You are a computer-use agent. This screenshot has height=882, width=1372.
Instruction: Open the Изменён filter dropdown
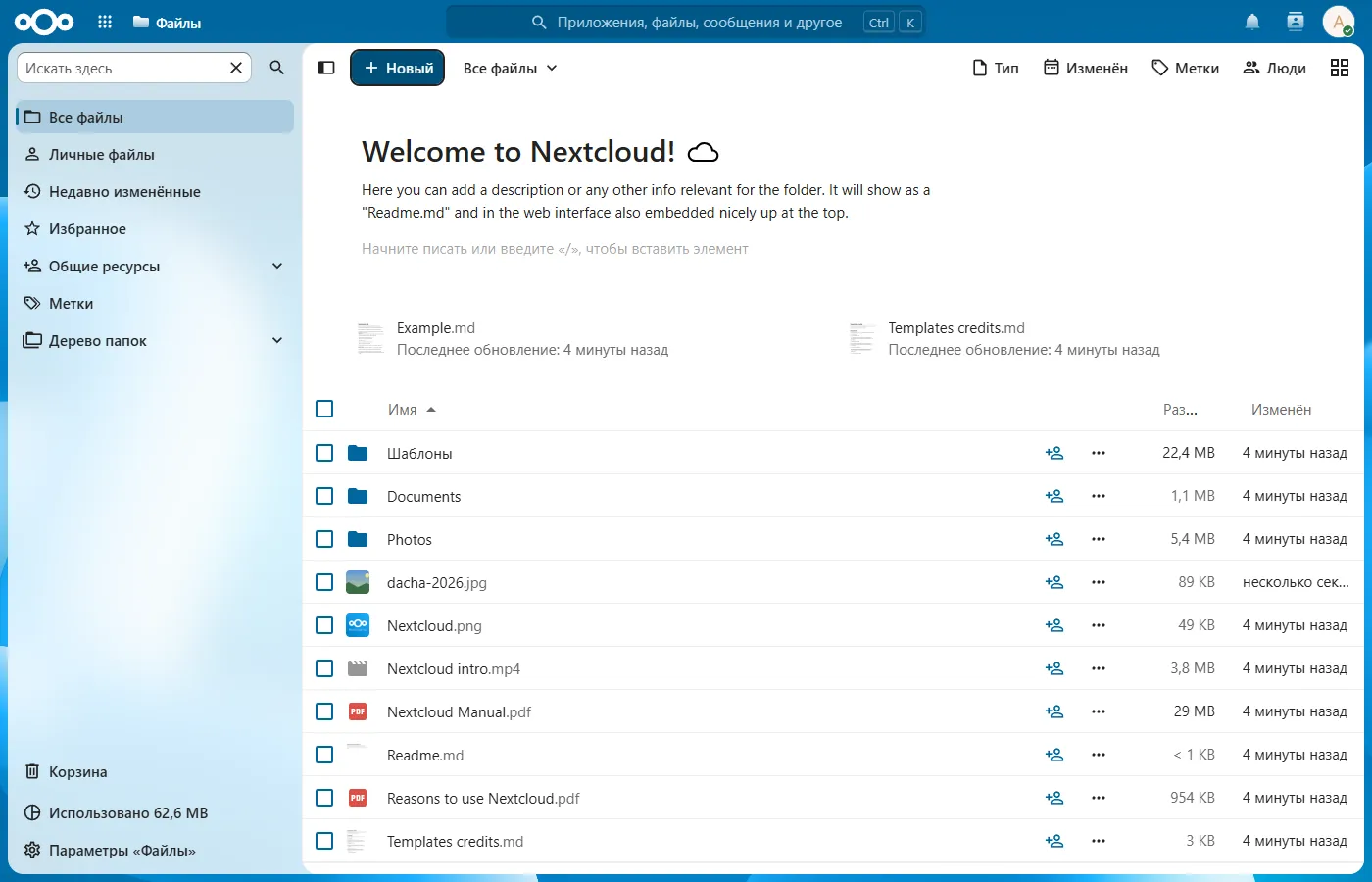tap(1086, 68)
